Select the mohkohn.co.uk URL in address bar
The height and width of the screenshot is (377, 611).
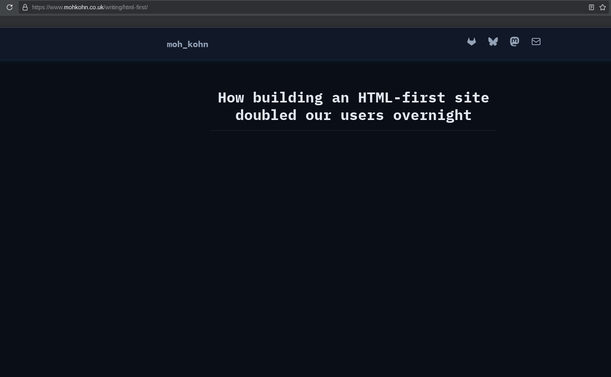point(90,7)
